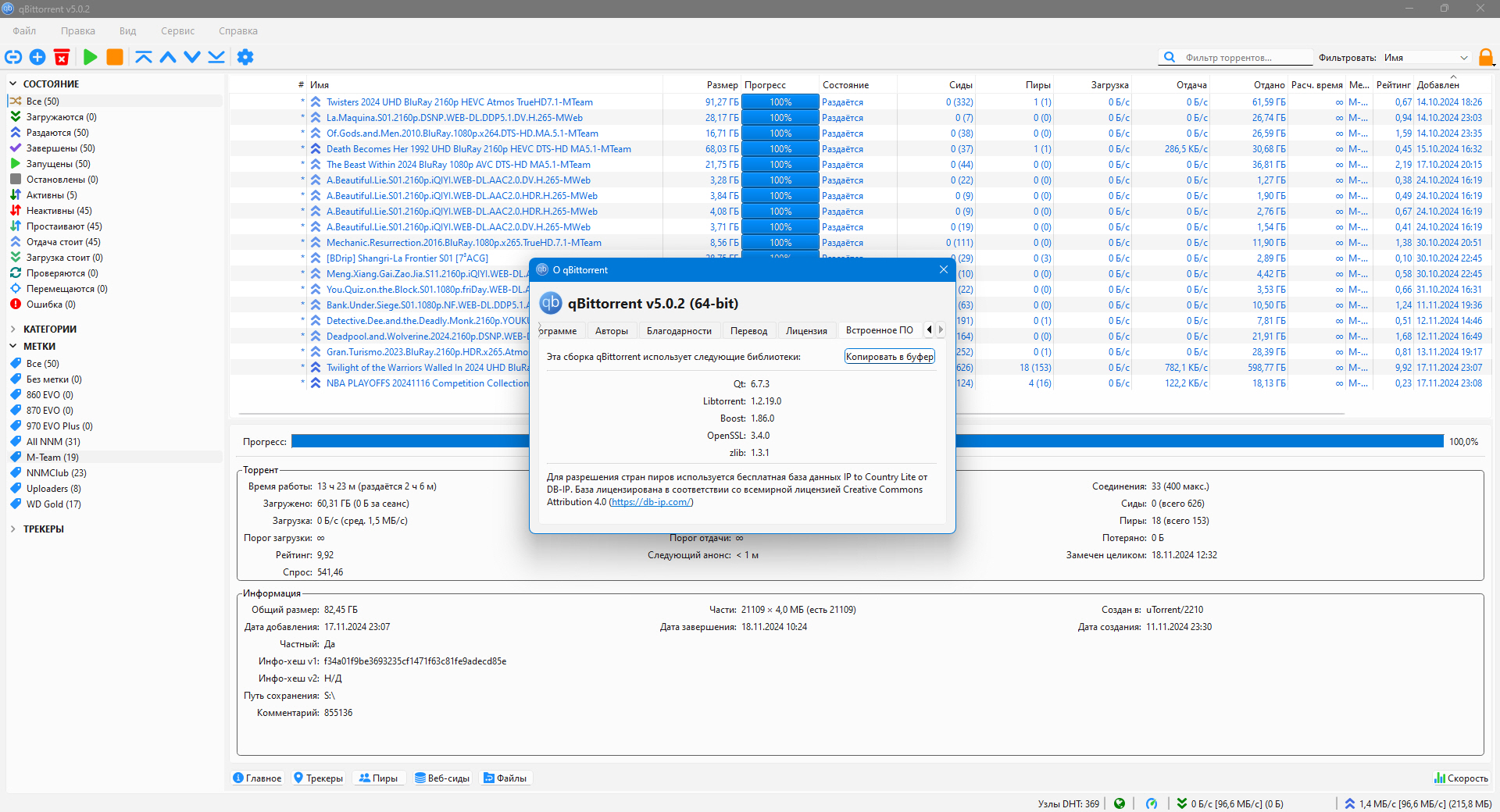Click the torrent filter search field
This screenshot has width=1500, height=812.
tap(1235, 58)
